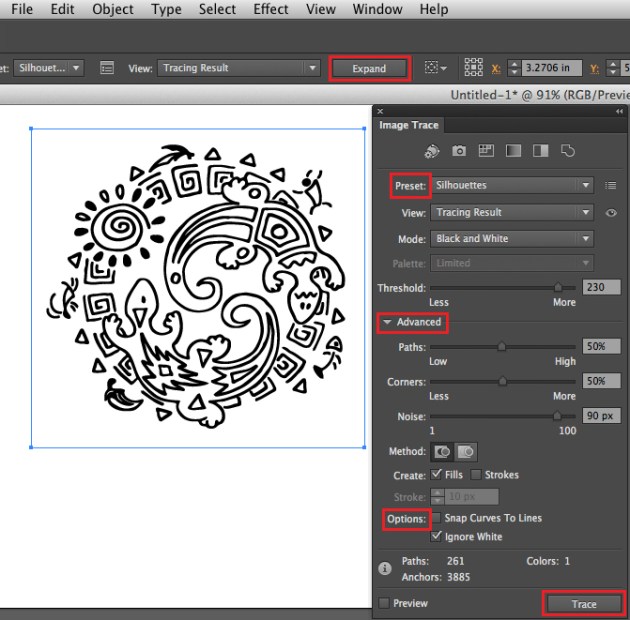The width and height of the screenshot is (630, 620).
Task: Select the Low Color preset icon
Action: (486, 151)
